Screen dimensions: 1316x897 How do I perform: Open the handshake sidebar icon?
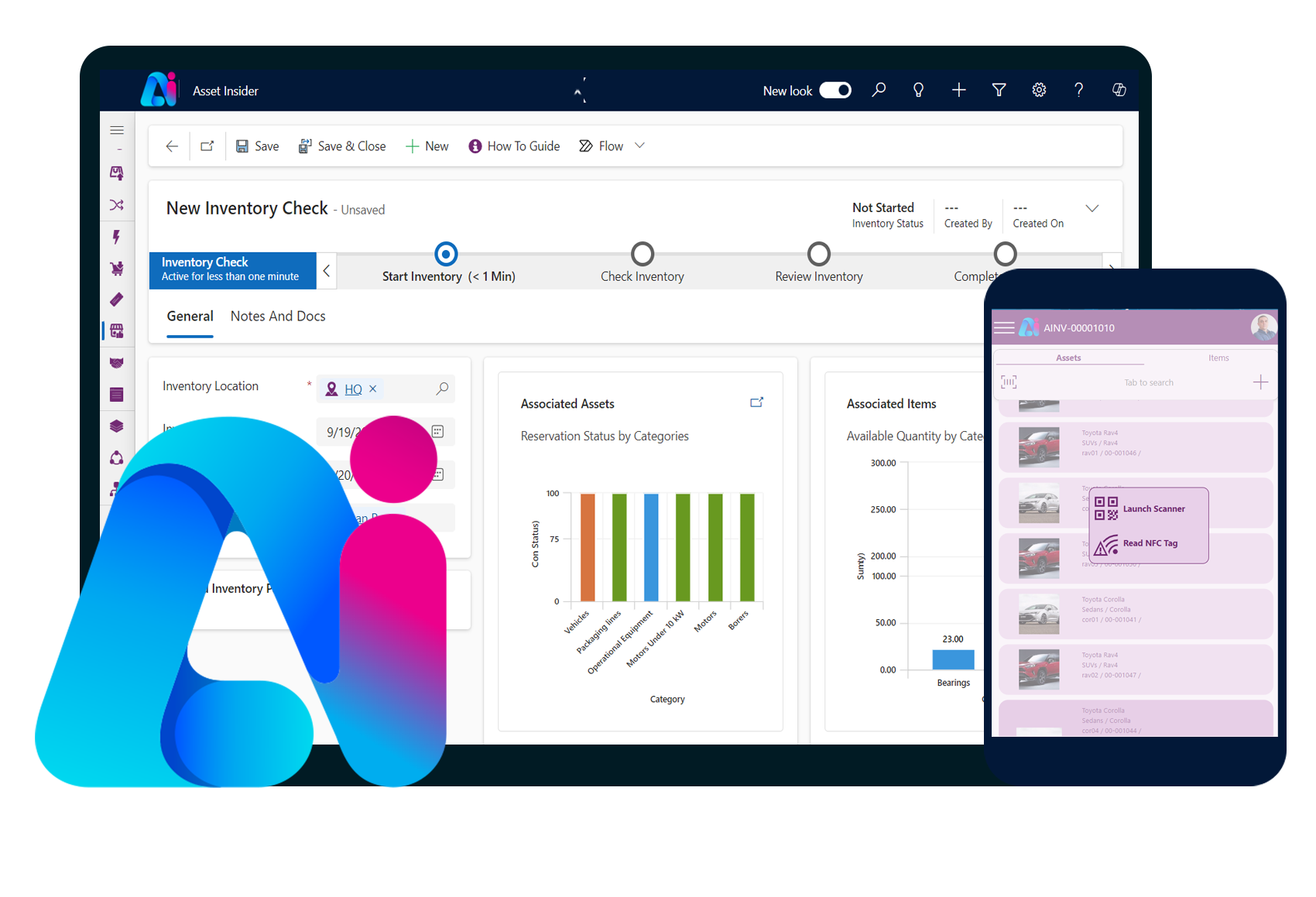click(117, 362)
